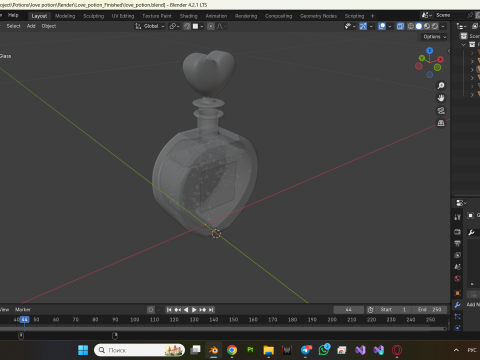This screenshot has height=360, width=480.
Task: Switch to the Sculpting workspace tab
Action: (x=94, y=16)
